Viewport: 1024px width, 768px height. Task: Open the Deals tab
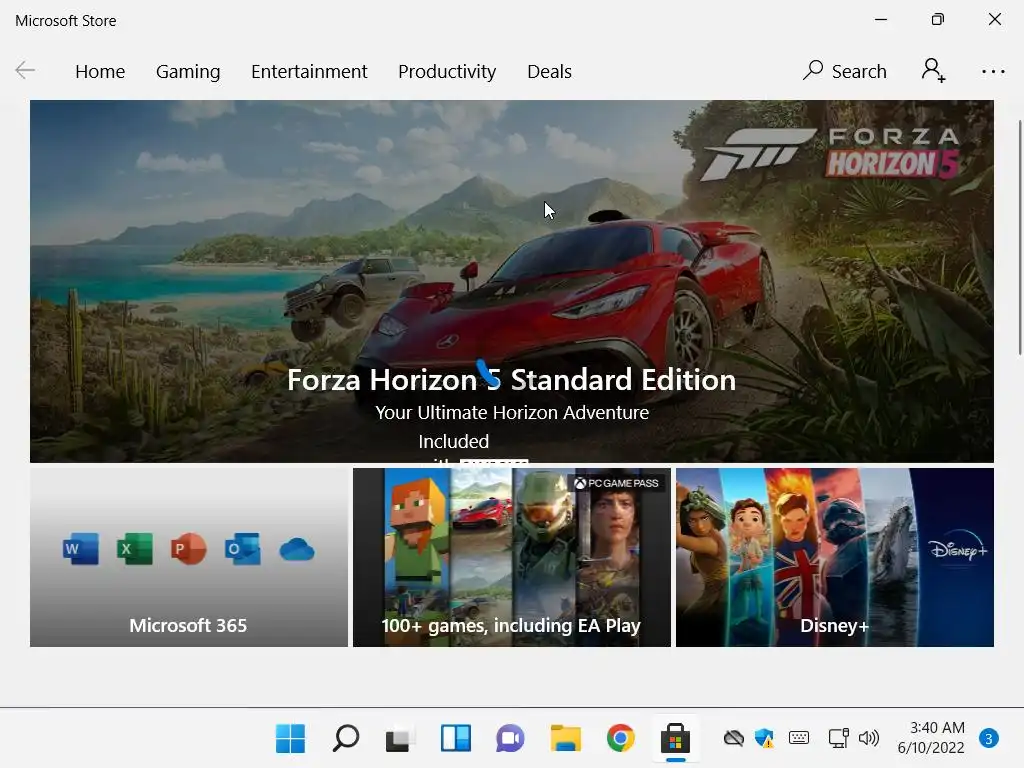tap(549, 71)
